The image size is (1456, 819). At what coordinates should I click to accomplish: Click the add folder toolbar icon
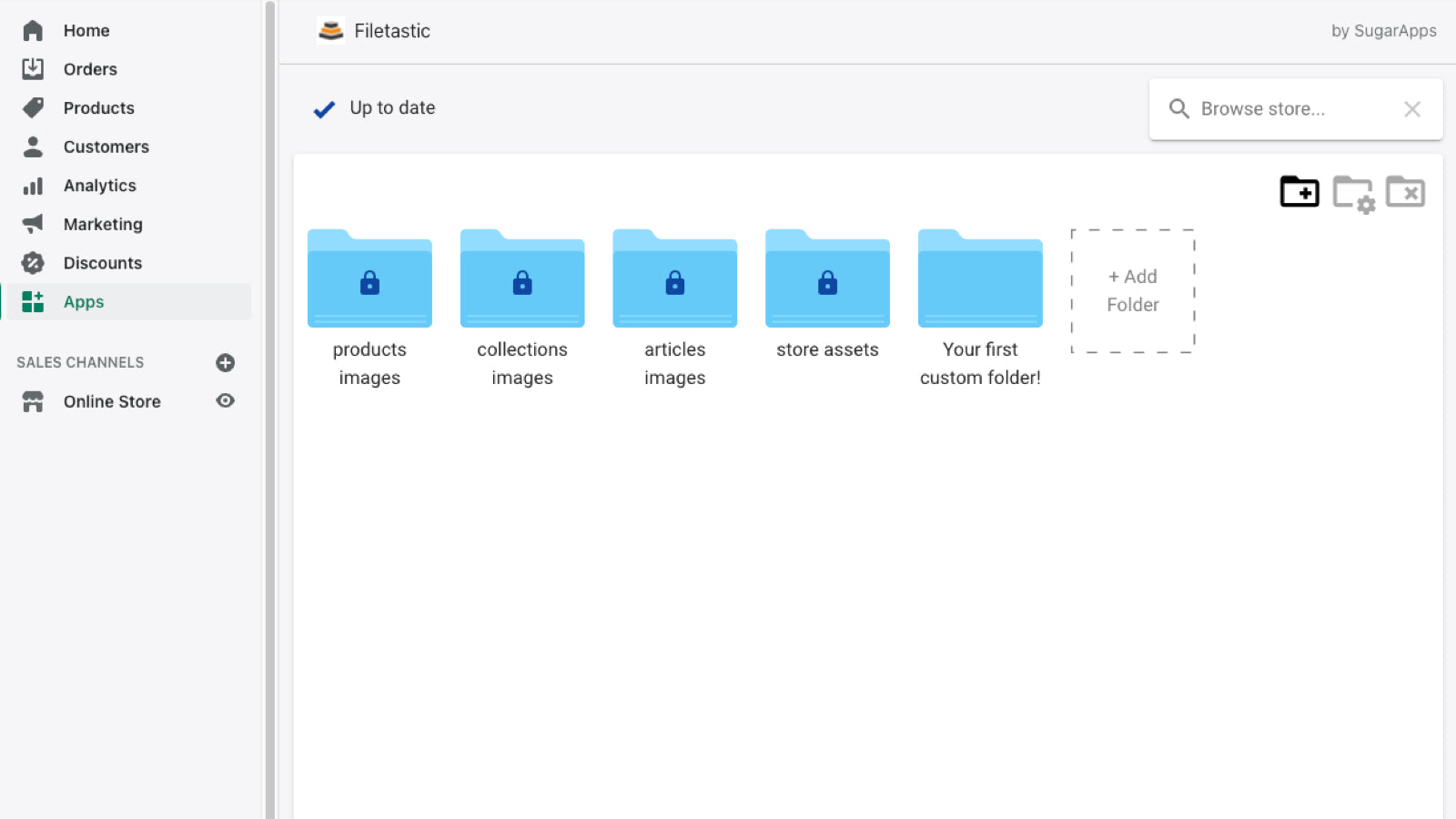pos(1299,192)
